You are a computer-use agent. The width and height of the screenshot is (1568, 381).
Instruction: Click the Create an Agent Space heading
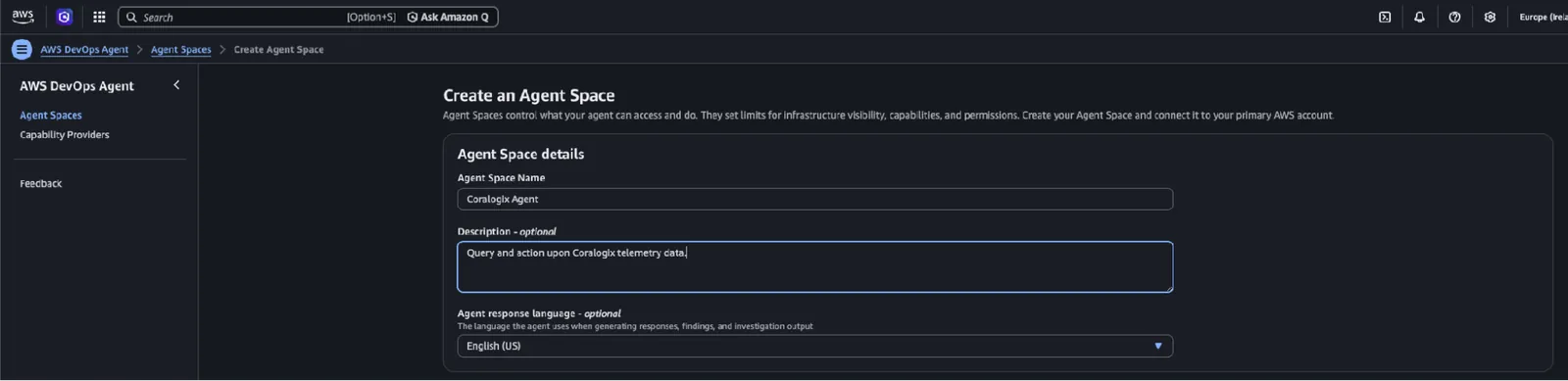point(529,95)
